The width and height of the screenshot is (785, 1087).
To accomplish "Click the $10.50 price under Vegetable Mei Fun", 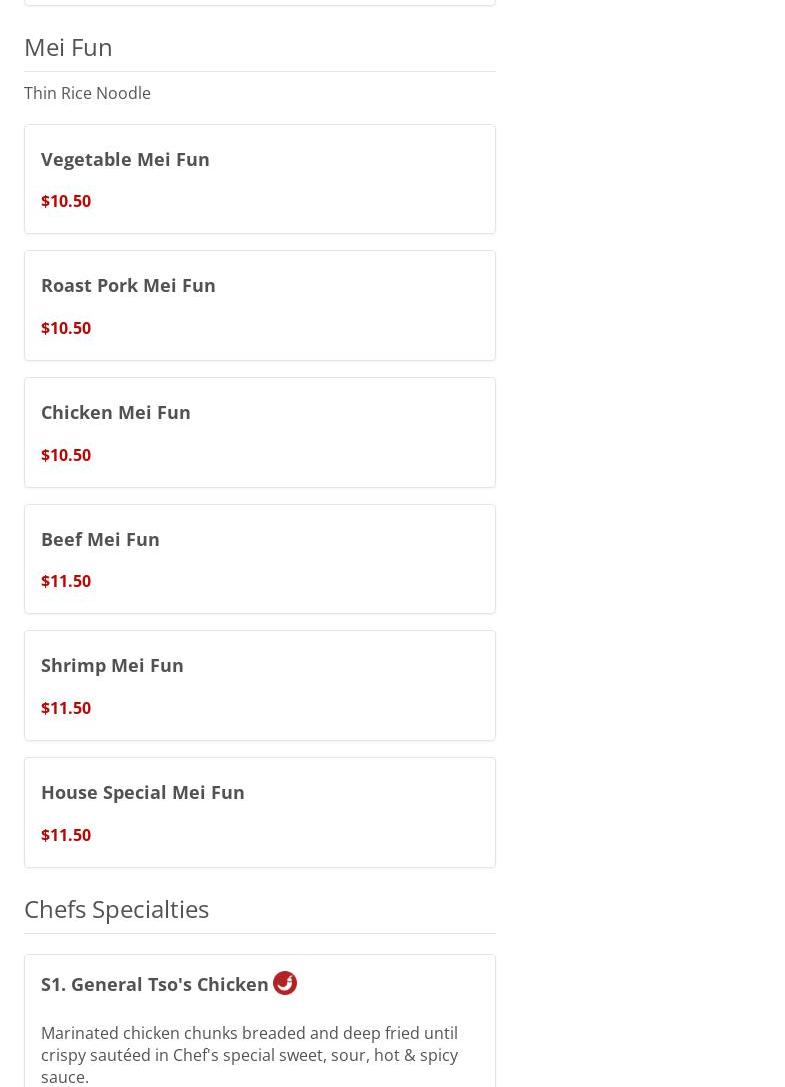I will (66, 201).
